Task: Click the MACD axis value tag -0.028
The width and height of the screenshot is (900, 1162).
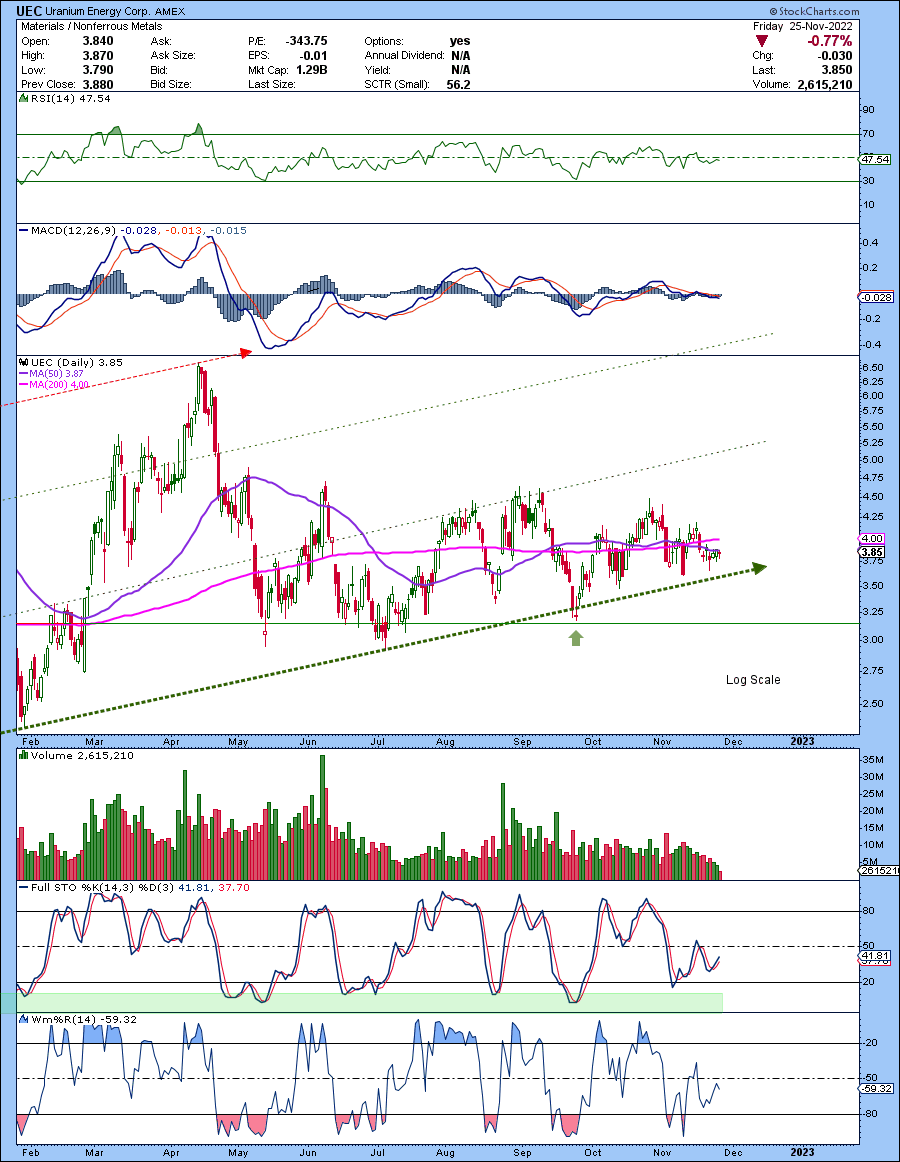Action: click(x=876, y=297)
